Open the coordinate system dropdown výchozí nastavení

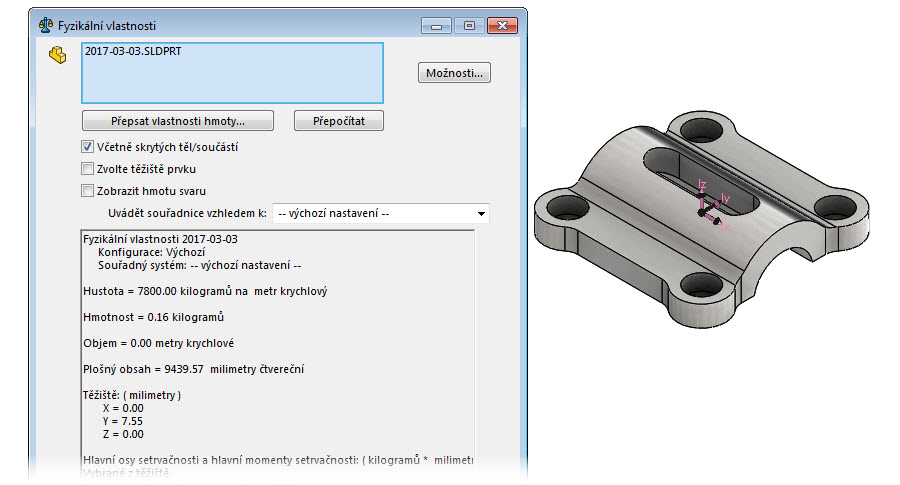pyautogui.click(x=381, y=214)
